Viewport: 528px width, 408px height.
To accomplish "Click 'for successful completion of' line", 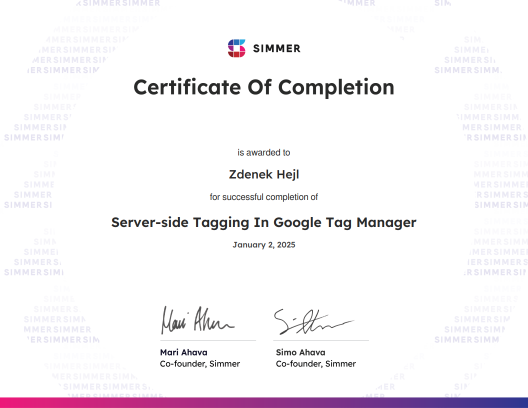I will click(264, 197).
